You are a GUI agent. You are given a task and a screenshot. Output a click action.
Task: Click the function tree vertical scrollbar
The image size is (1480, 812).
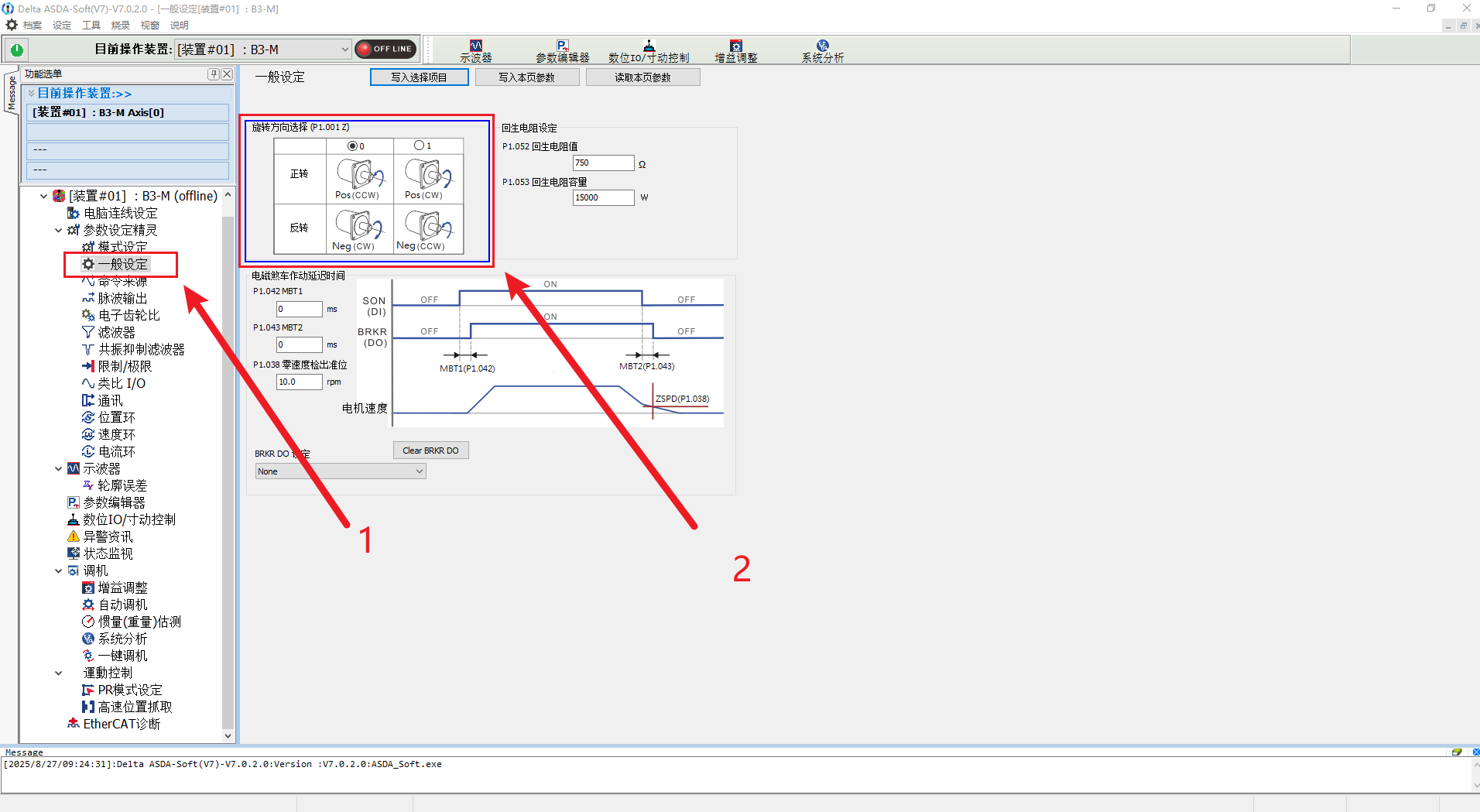228,464
